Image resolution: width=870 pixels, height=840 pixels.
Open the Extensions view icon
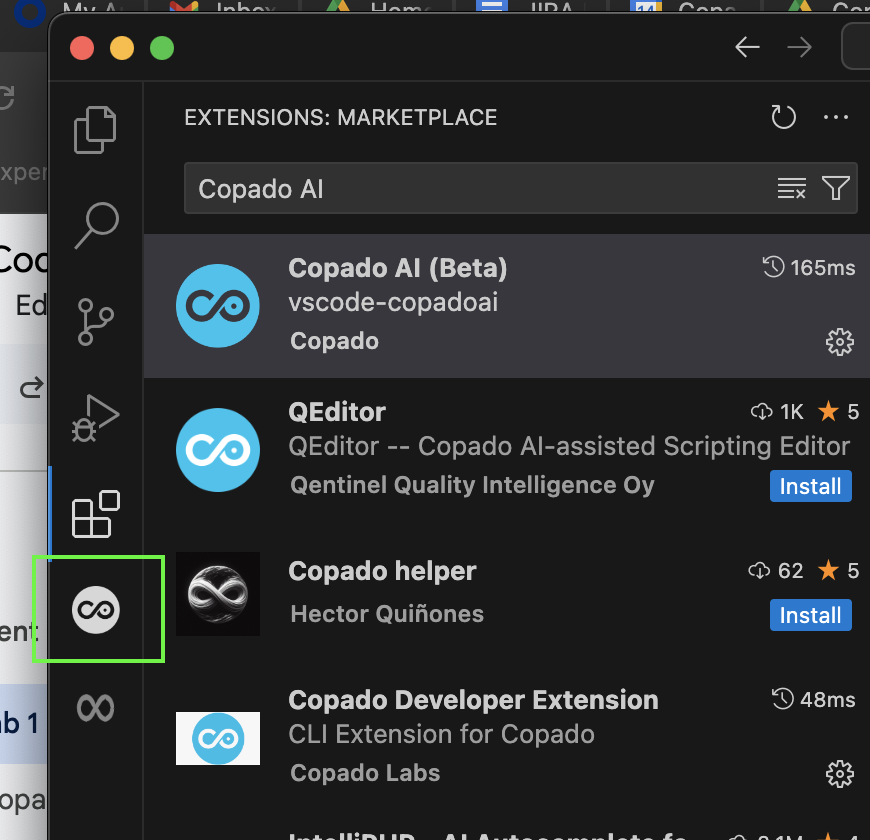(x=95, y=514)
